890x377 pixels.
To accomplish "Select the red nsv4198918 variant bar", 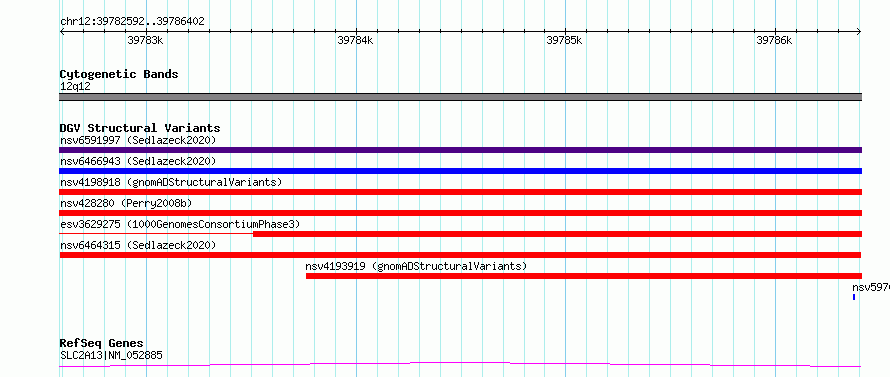I will [x=460, y=192].
